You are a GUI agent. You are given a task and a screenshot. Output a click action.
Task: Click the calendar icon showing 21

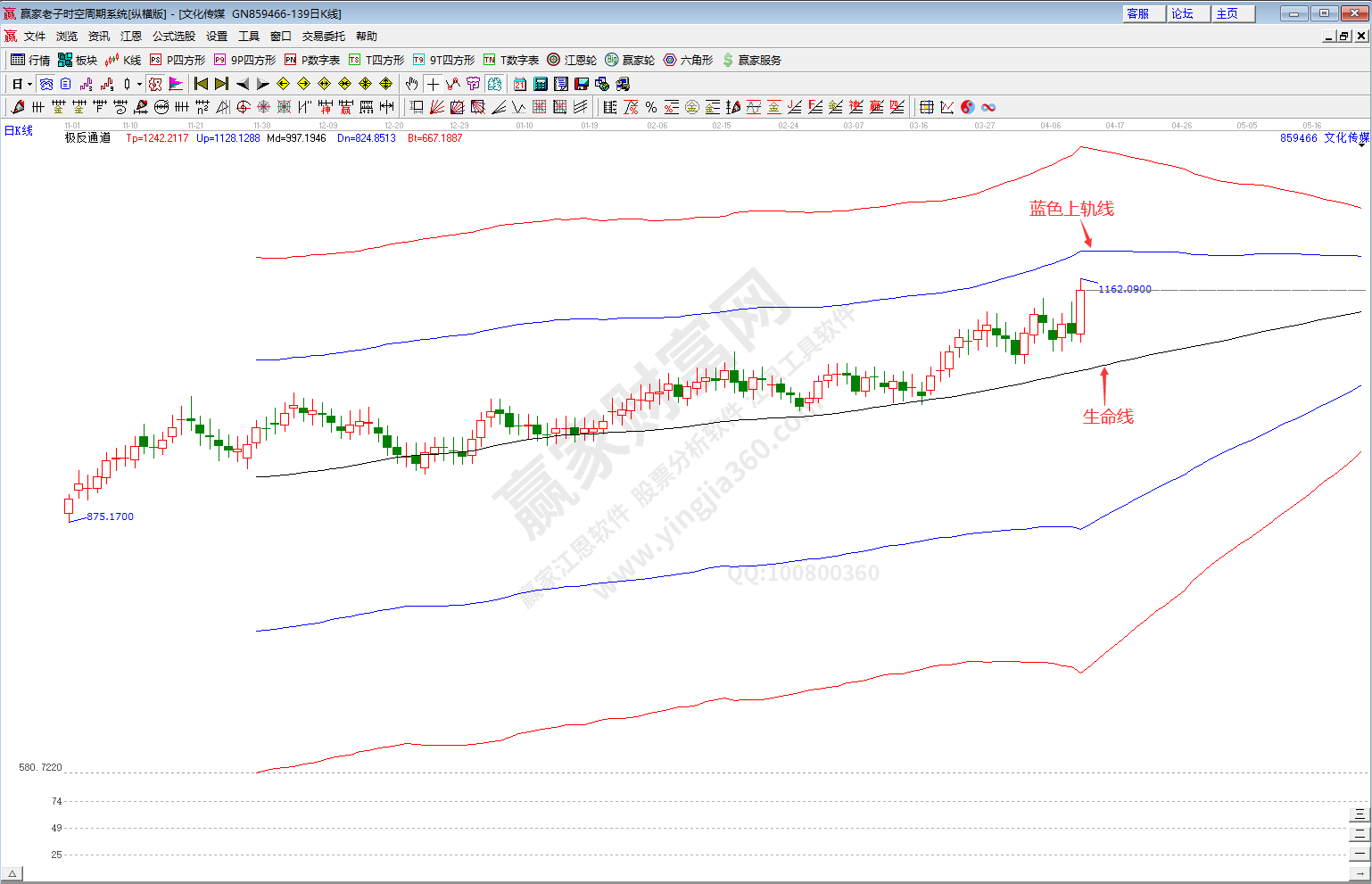click(x=520, y=84)
